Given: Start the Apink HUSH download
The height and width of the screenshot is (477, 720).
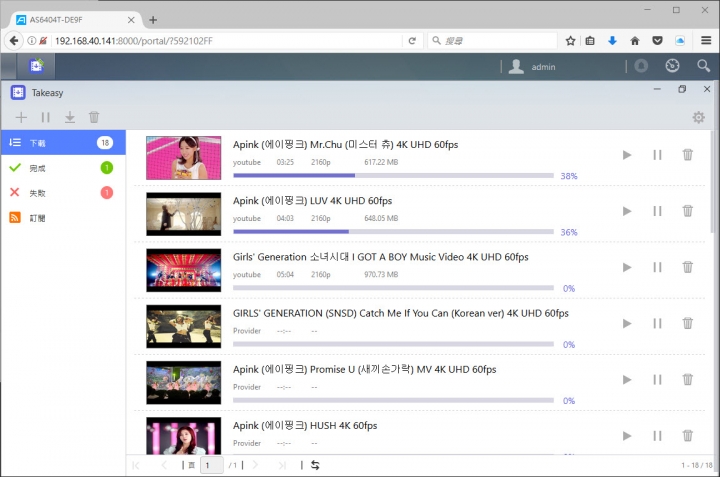Looking at the screenshot, I should click(x=627, y=436).
